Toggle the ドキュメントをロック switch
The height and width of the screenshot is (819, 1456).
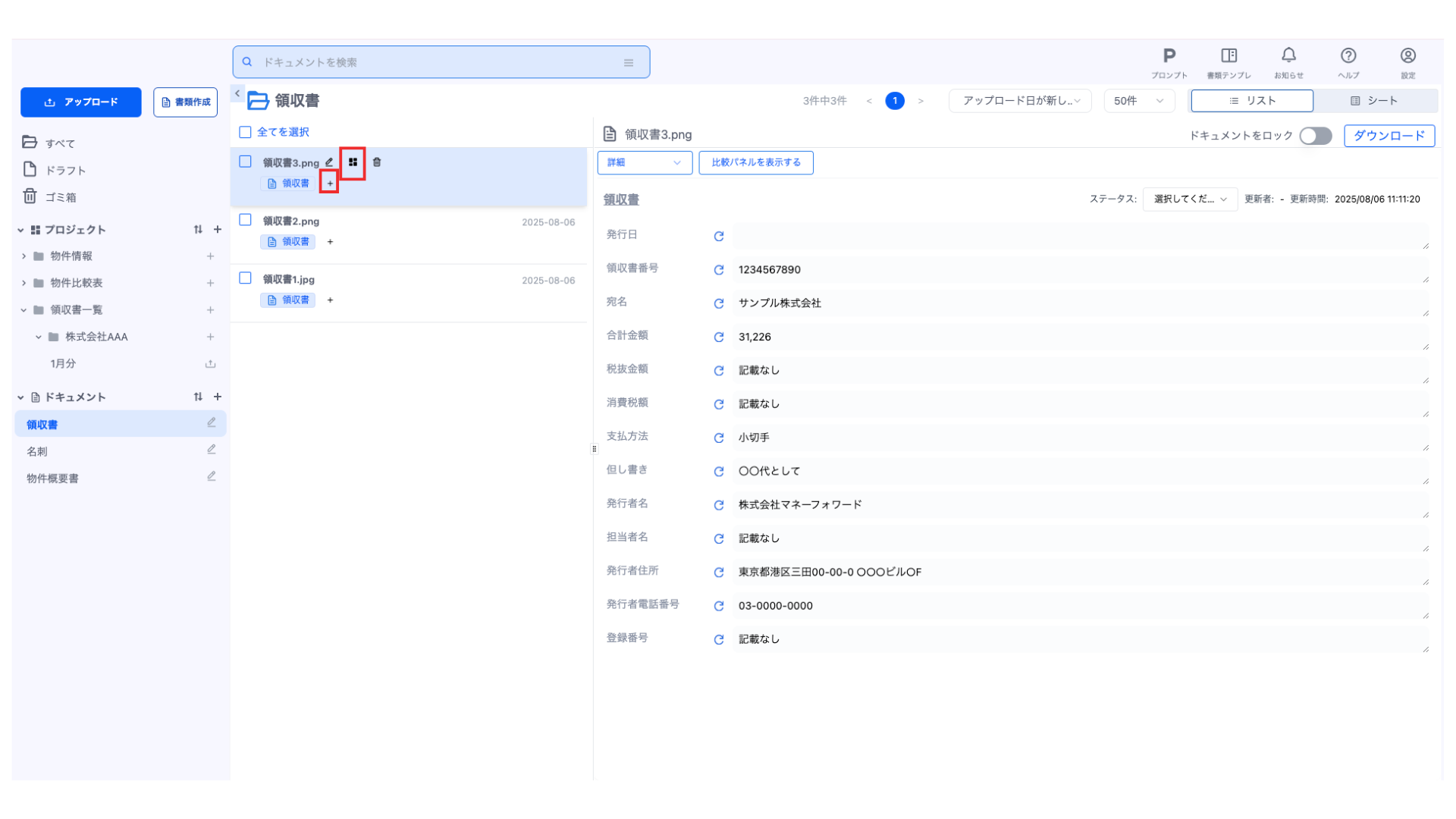[1315, 136]
